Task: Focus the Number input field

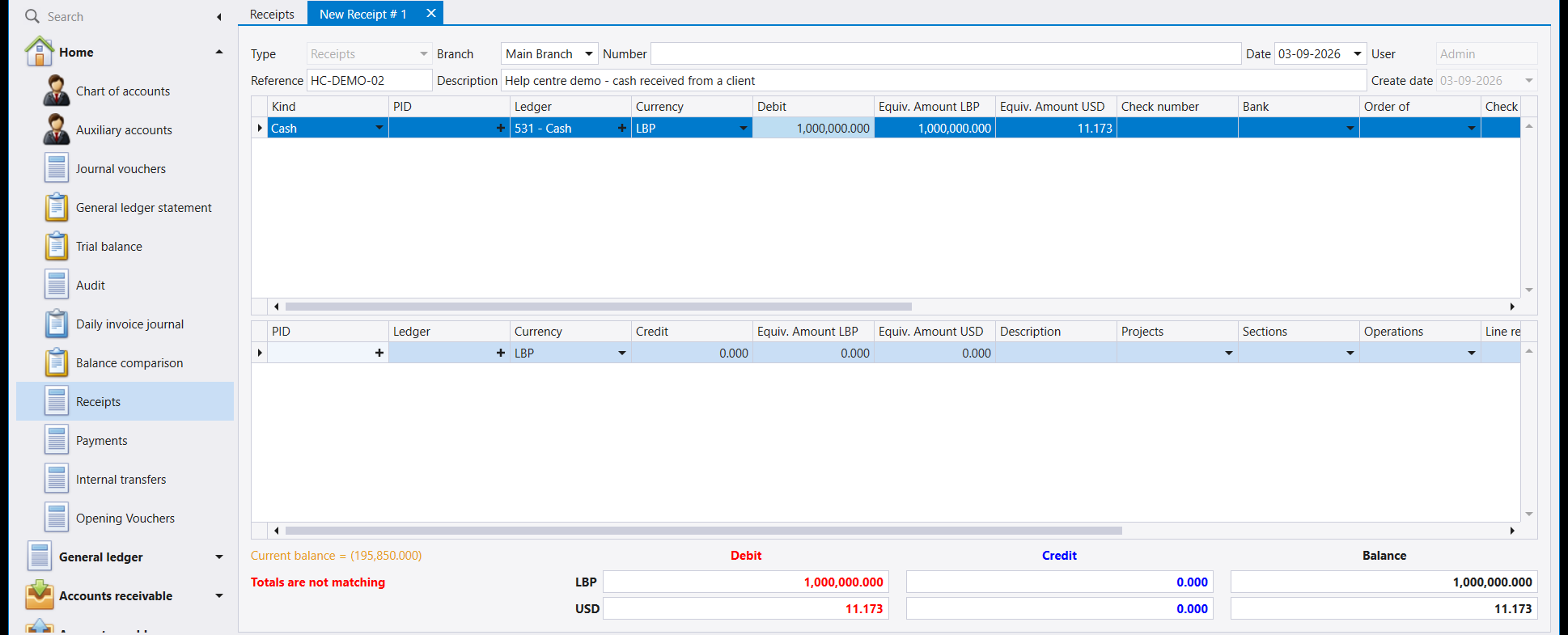Action: coord(945,54)
